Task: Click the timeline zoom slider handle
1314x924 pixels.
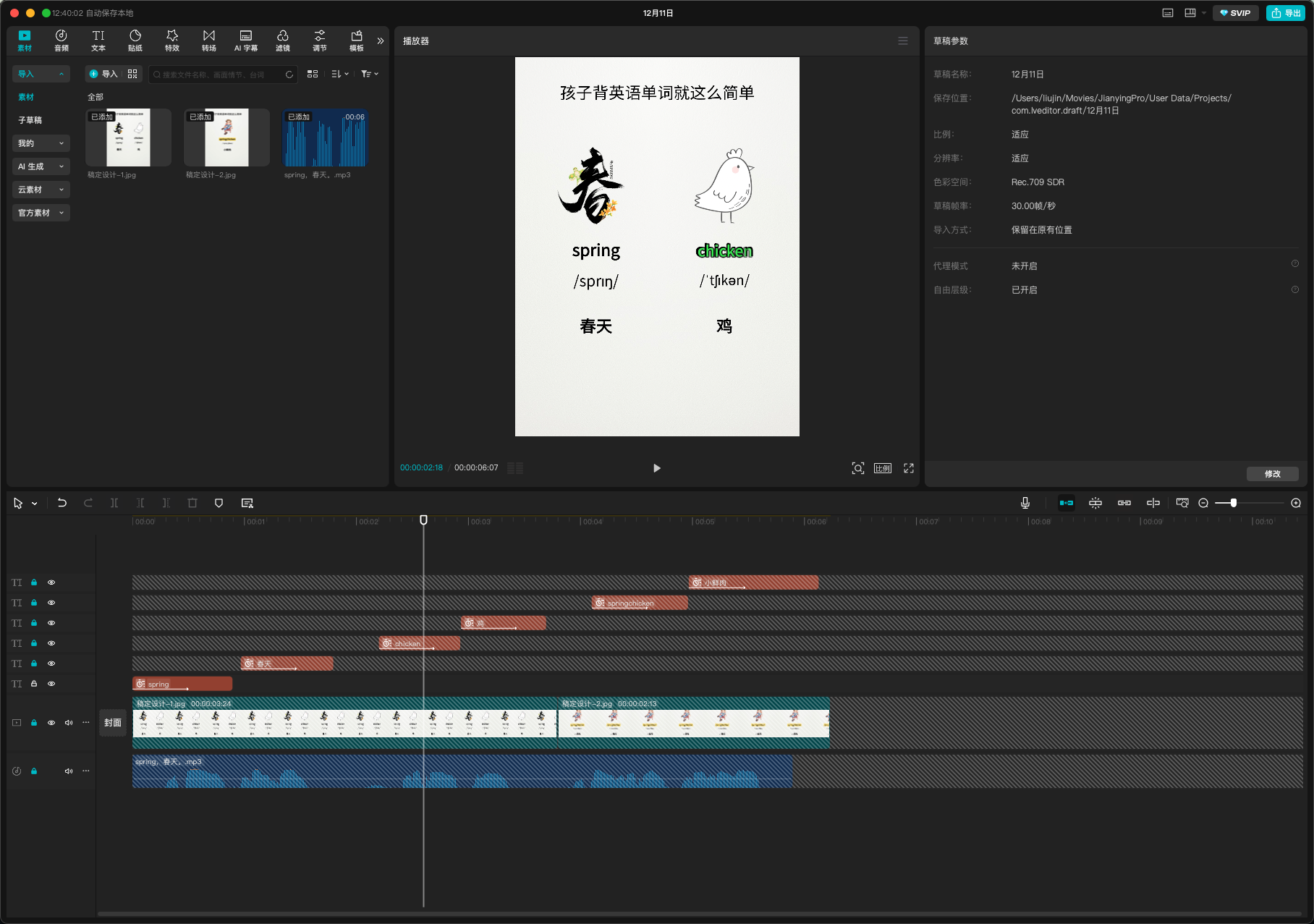Action: (x=1234, y=503)
